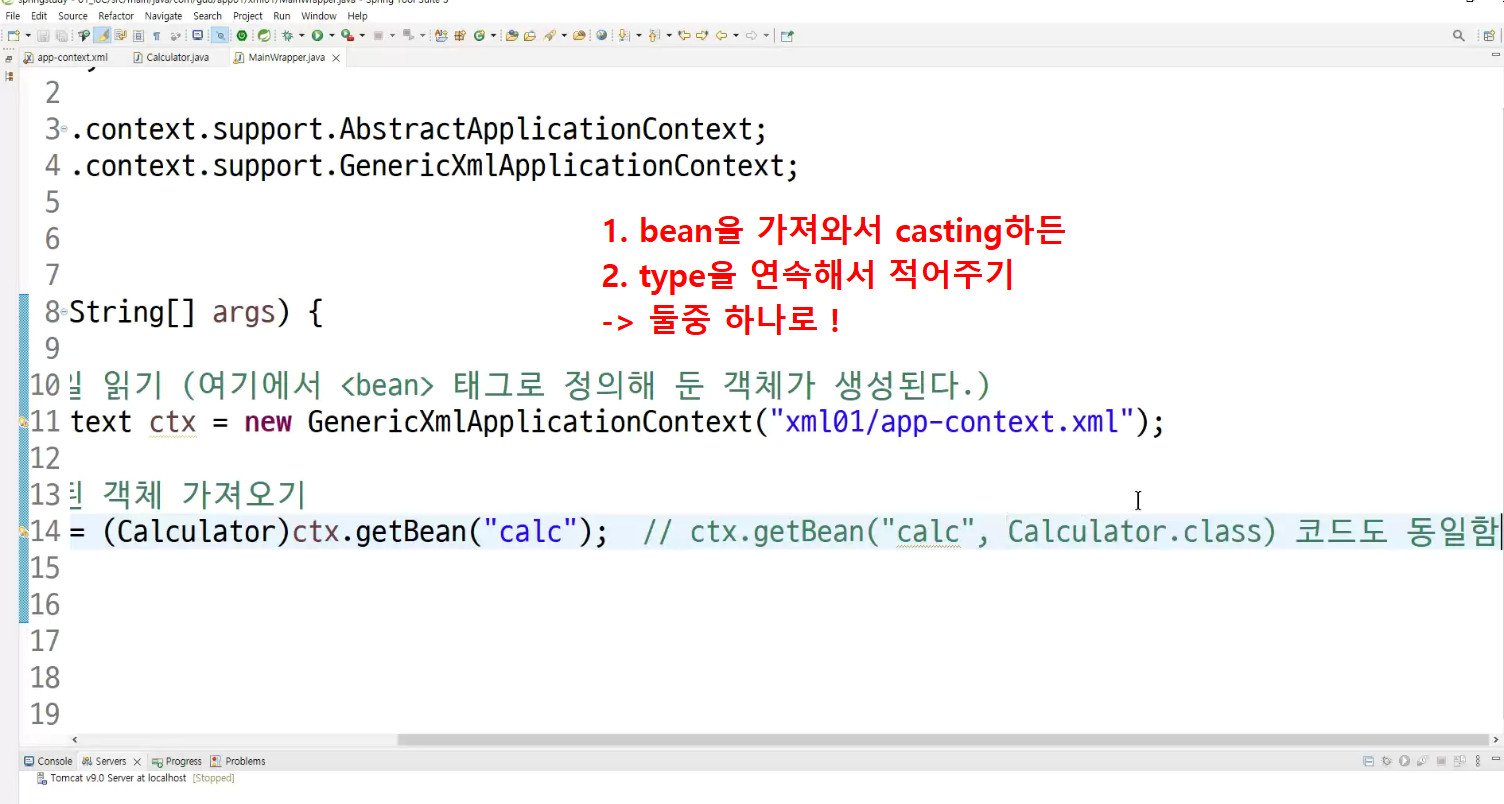Image resolution: width=1504 pixels, height=804 pixels.
Task: Click the Pin Editor toolbar icon
Action: (x=787, y=35)
